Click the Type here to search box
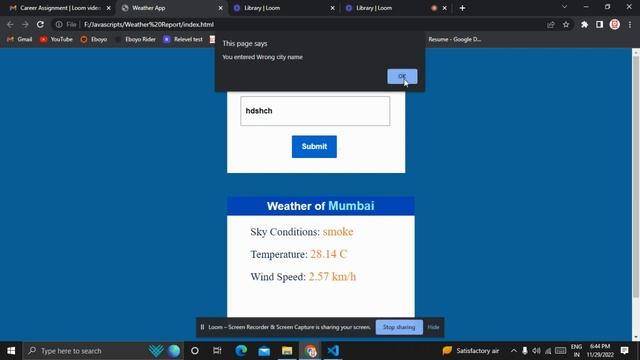 (x=103, y=351)
